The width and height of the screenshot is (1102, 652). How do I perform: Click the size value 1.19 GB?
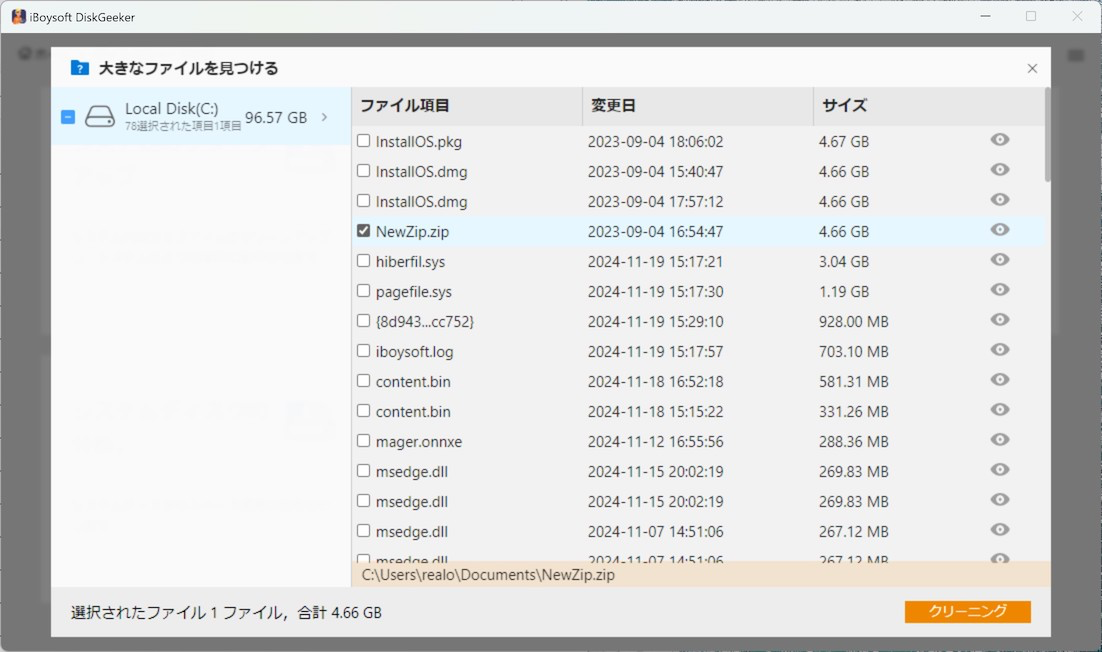click(843, 292)
